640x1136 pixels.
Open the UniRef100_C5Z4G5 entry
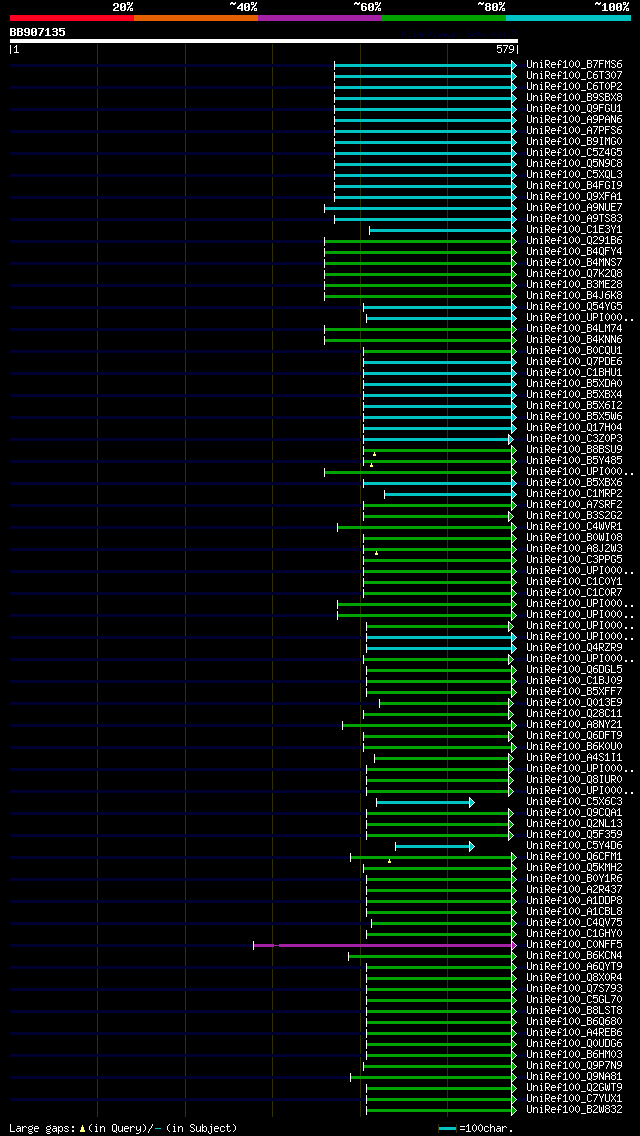coord(574,152)
